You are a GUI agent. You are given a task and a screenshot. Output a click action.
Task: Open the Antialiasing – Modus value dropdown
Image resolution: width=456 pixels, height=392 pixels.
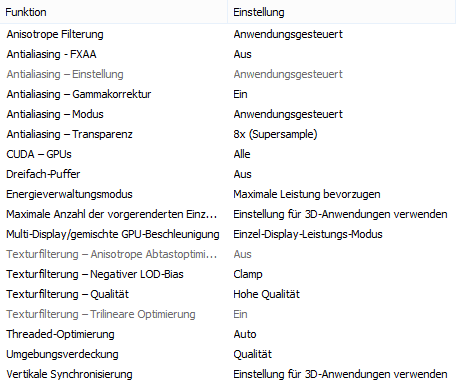(288, 114)
